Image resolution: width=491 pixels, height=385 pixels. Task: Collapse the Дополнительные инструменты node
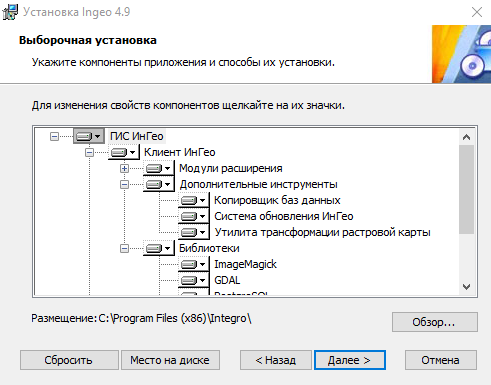point(124,184)
